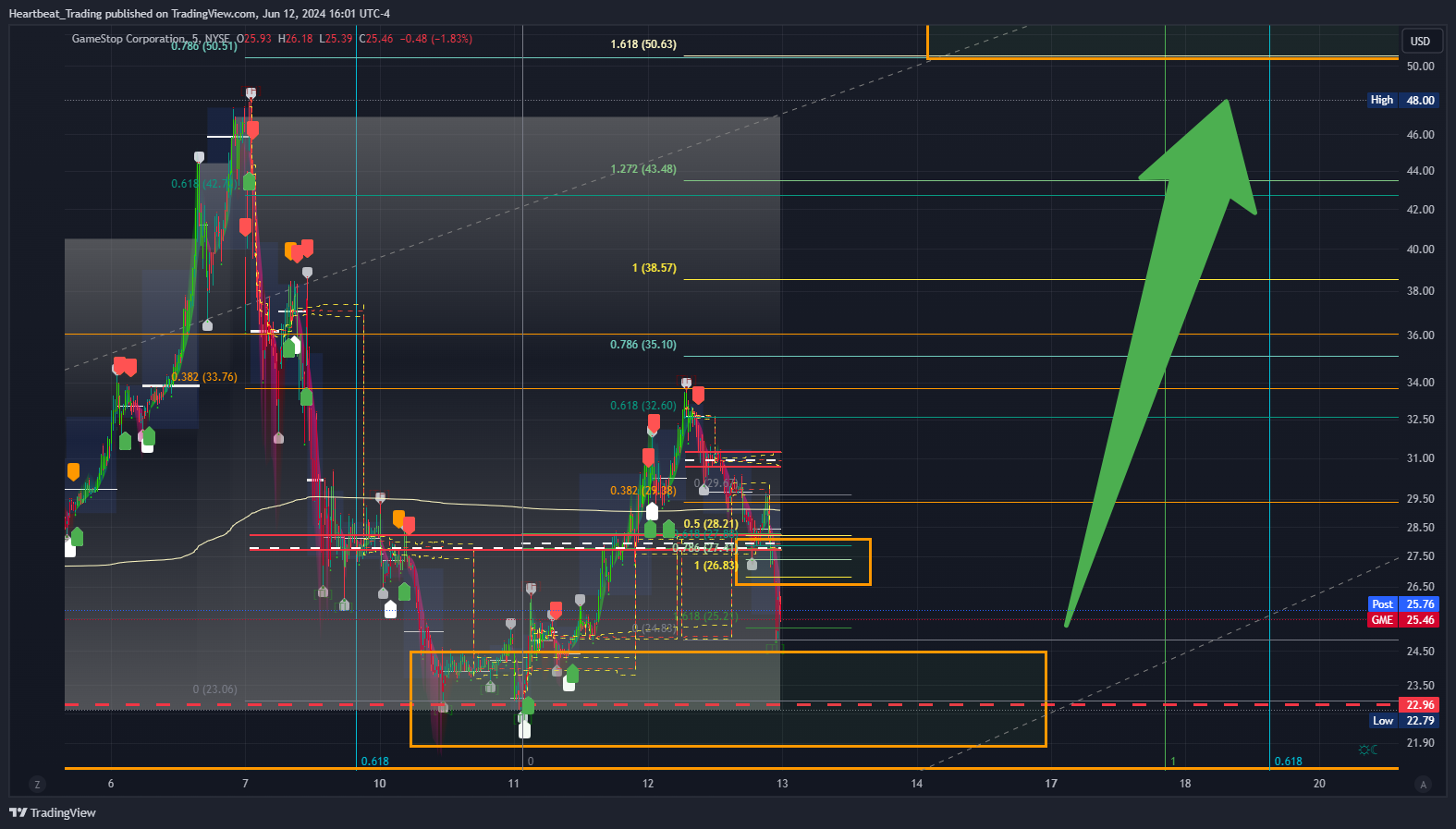Click the 0.618 (32.60) Fibonacci label
The image size is (1456, 829).
643,406
